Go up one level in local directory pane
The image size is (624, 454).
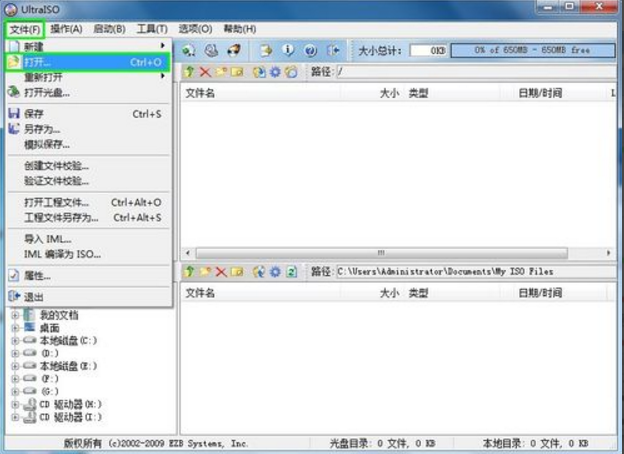pos(189,272)
